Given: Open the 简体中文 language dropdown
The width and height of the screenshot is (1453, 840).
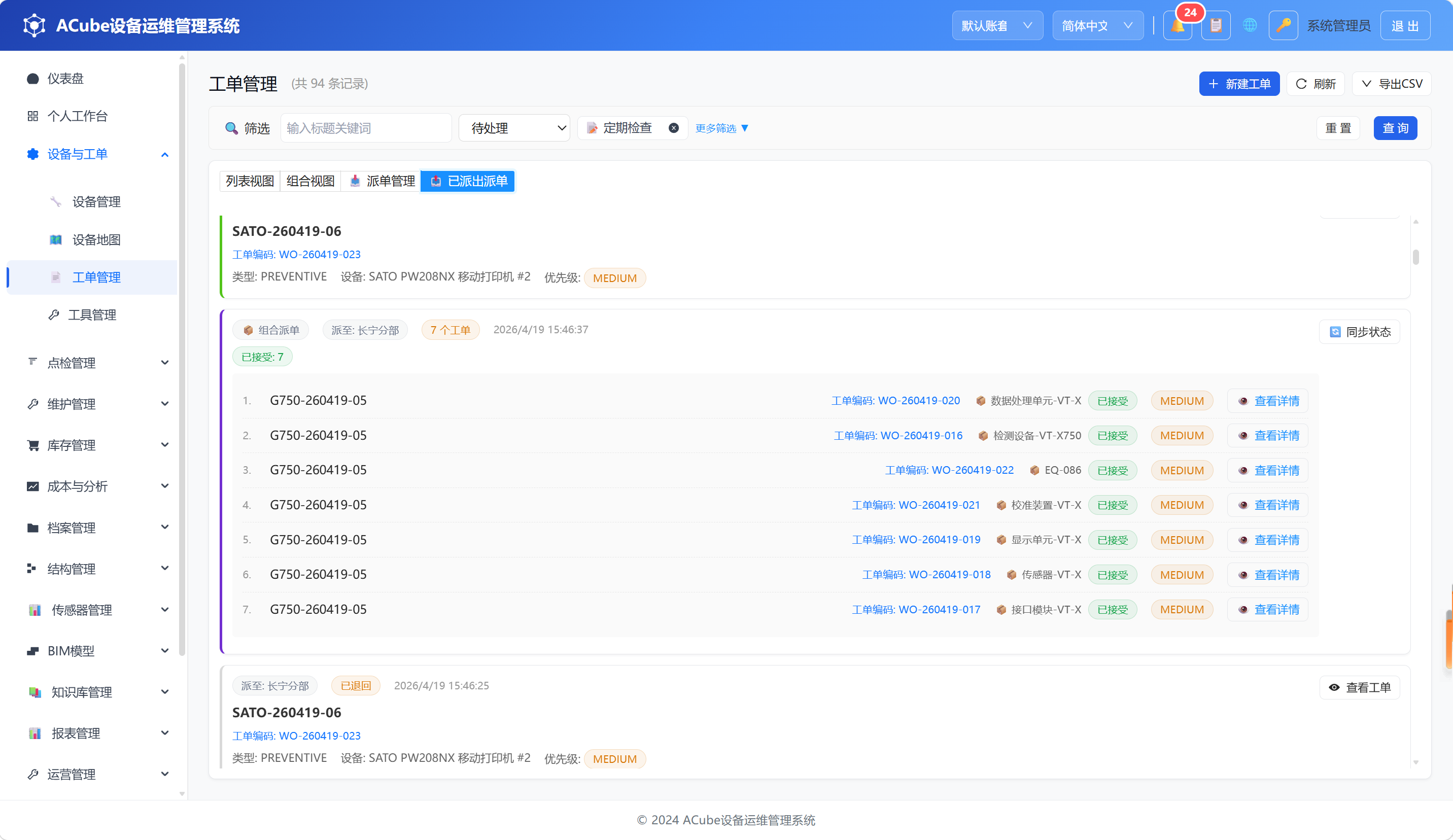Looking at the screenshot, I should click(x=1098, y=25).
